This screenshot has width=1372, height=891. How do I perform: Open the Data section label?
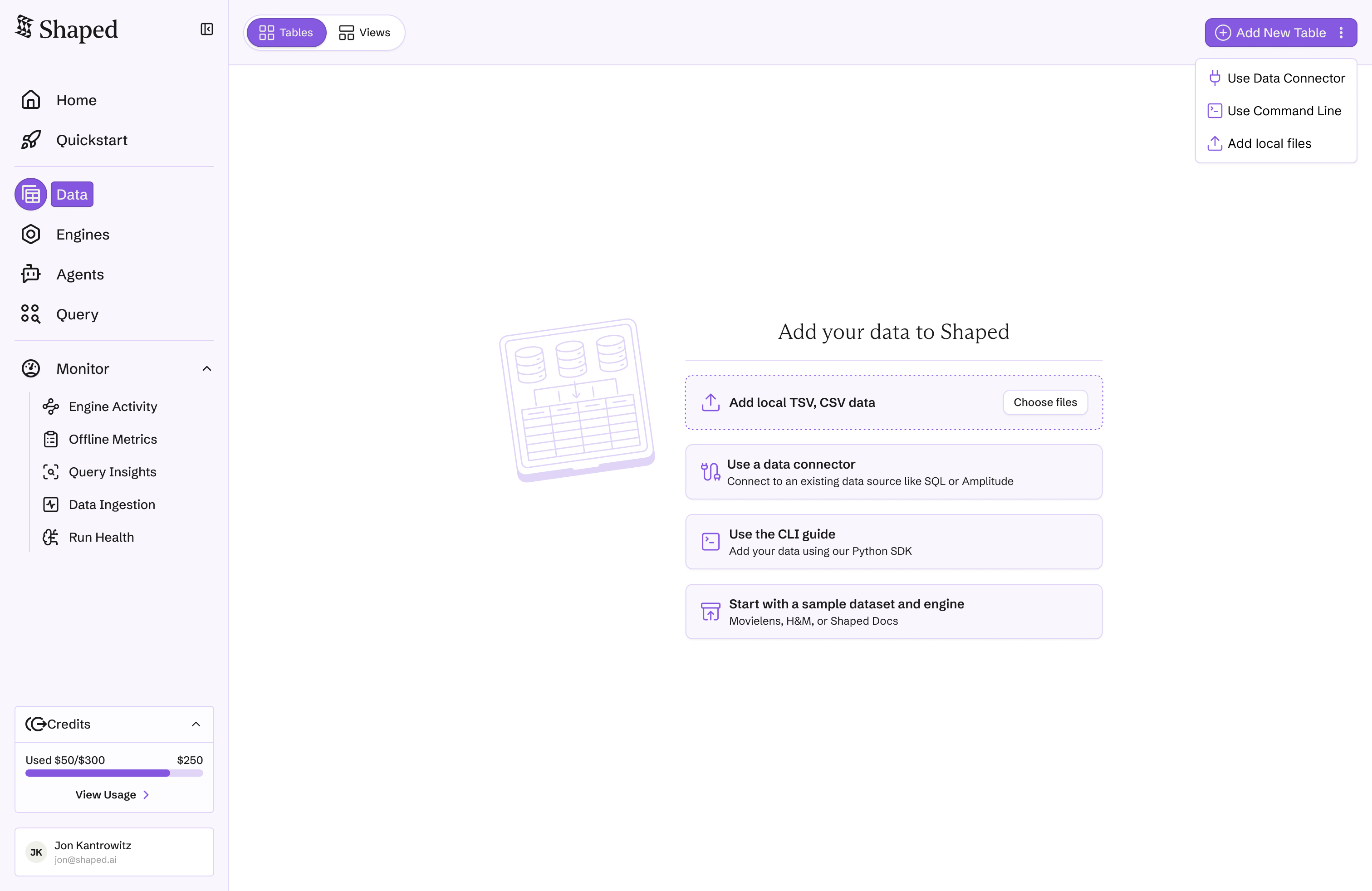click(x=72, y=194)
